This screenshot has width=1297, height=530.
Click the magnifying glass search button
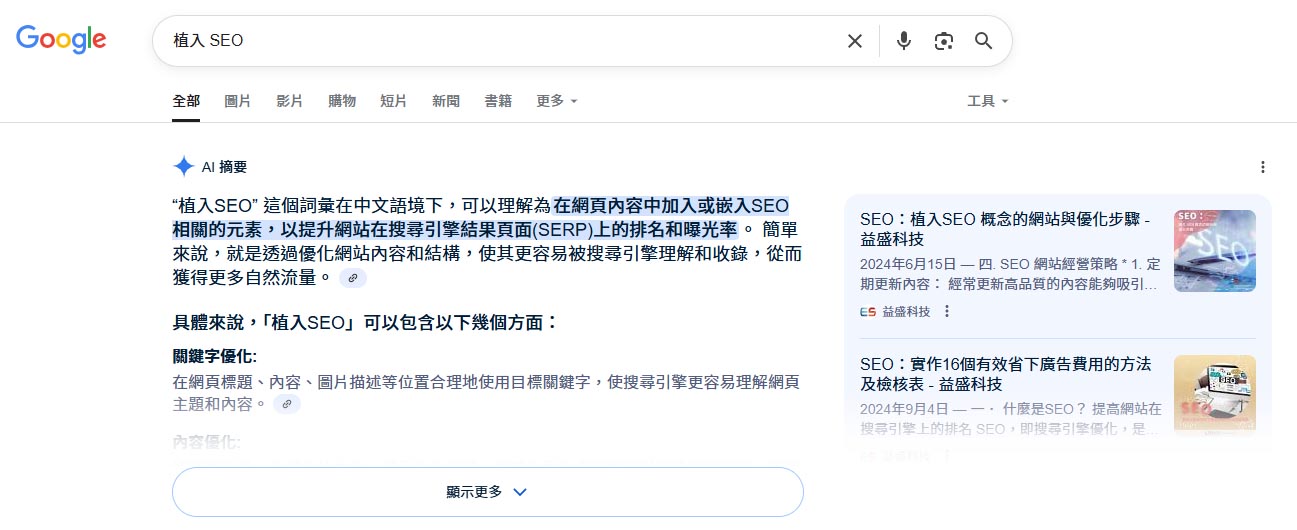(984, 41)
